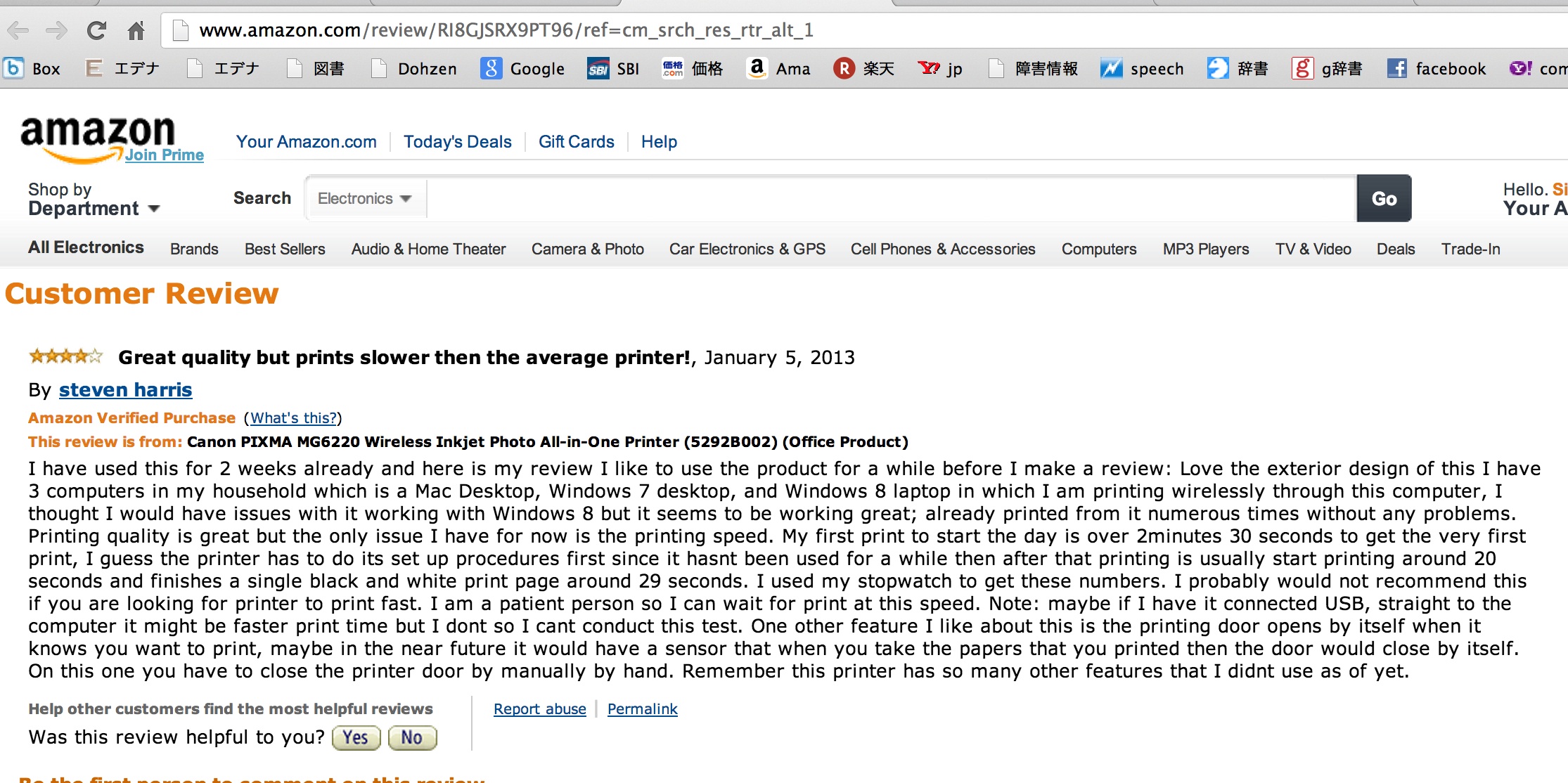Open the Box bookmark icon
The image size is (1568, 783).
click(13, 68)
